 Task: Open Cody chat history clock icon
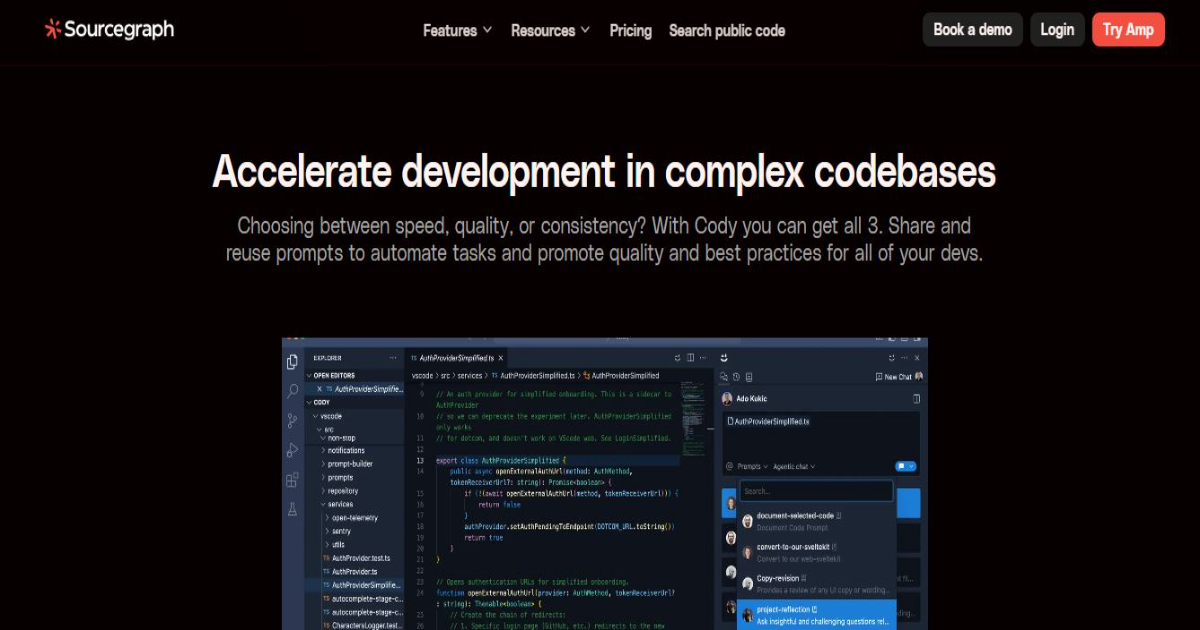tap(736, 377)
